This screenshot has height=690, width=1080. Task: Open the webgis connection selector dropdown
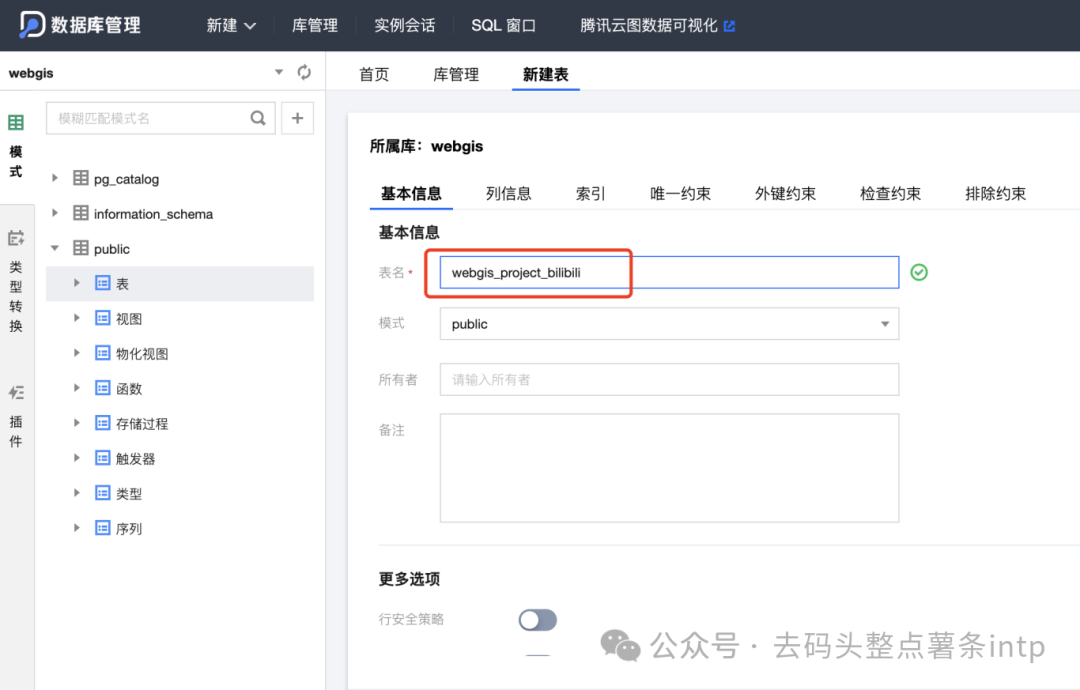point(279,72)
